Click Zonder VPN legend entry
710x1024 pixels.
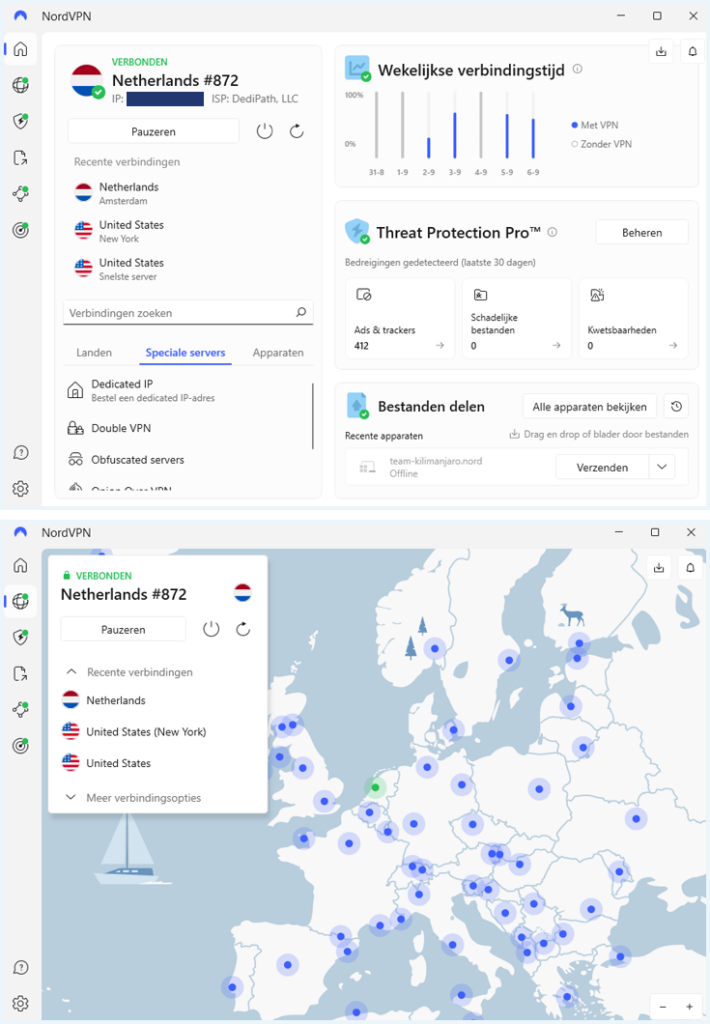point(602,144)
